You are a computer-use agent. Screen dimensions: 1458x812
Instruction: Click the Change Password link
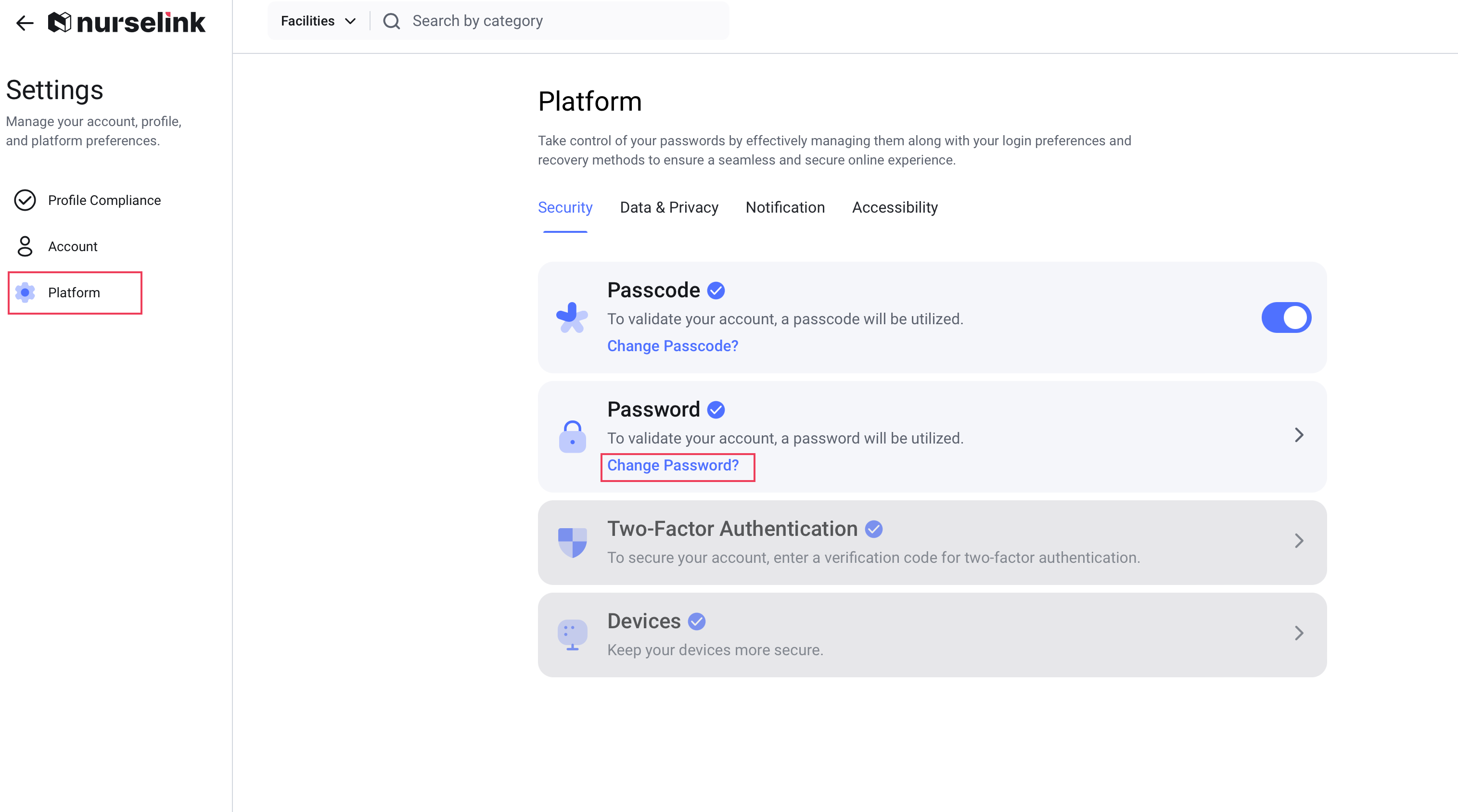pyautogui.click(x=673, y=466)
